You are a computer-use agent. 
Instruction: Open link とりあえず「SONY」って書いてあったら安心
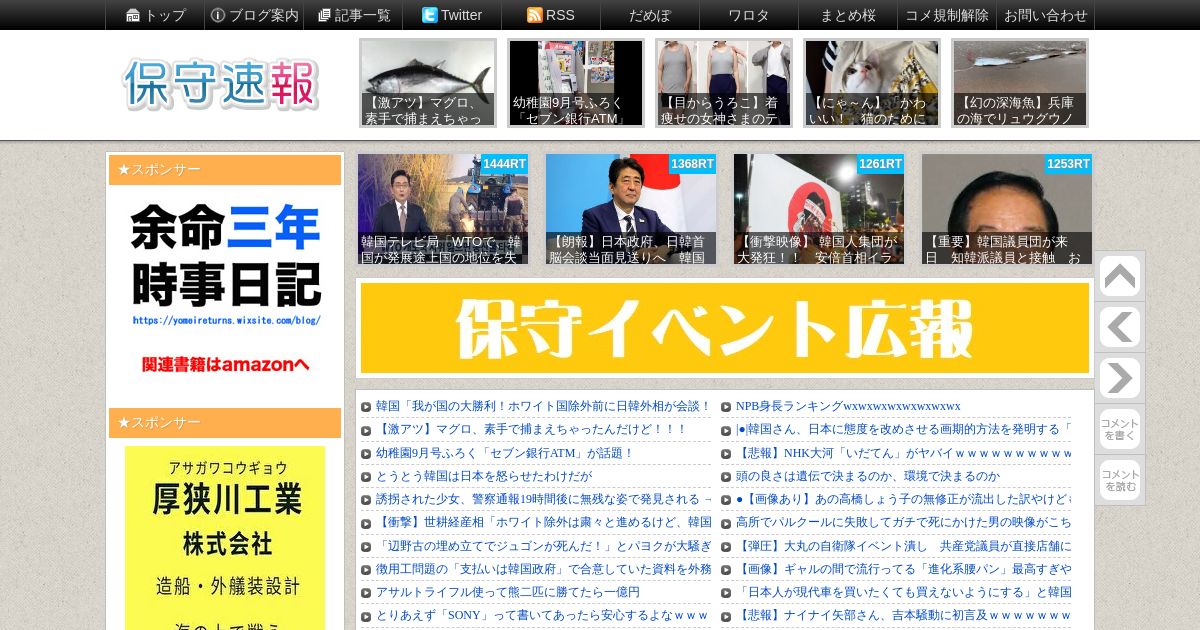pos(541,615)
